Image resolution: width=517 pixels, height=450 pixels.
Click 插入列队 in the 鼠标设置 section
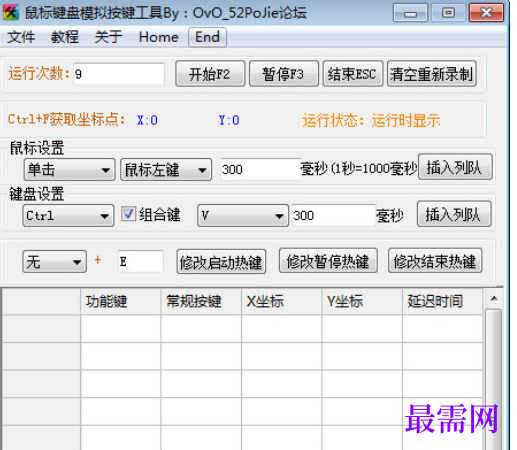coord(455,167)
